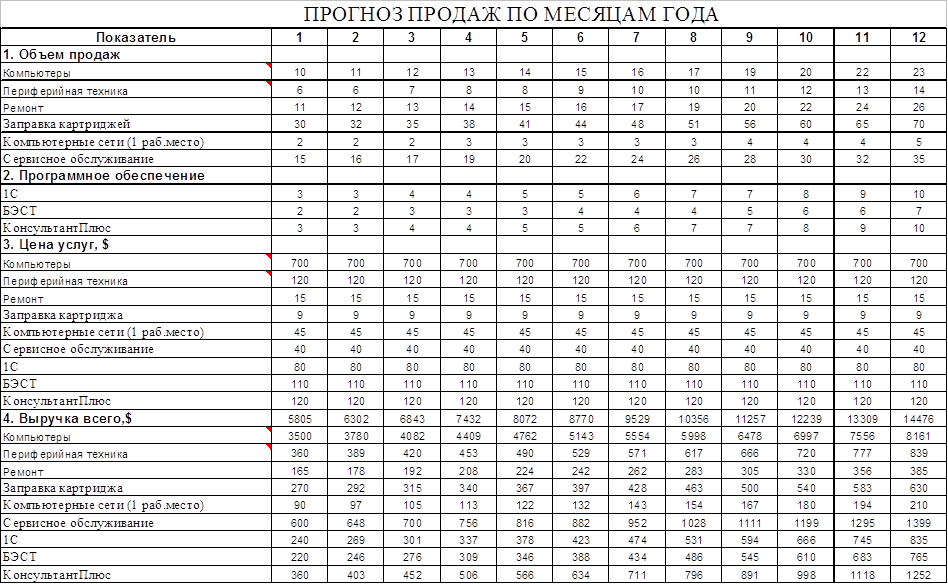Select the Ремонт revenue cell showing 165
The image size is (948, 584).
click(x=300, y=471)
